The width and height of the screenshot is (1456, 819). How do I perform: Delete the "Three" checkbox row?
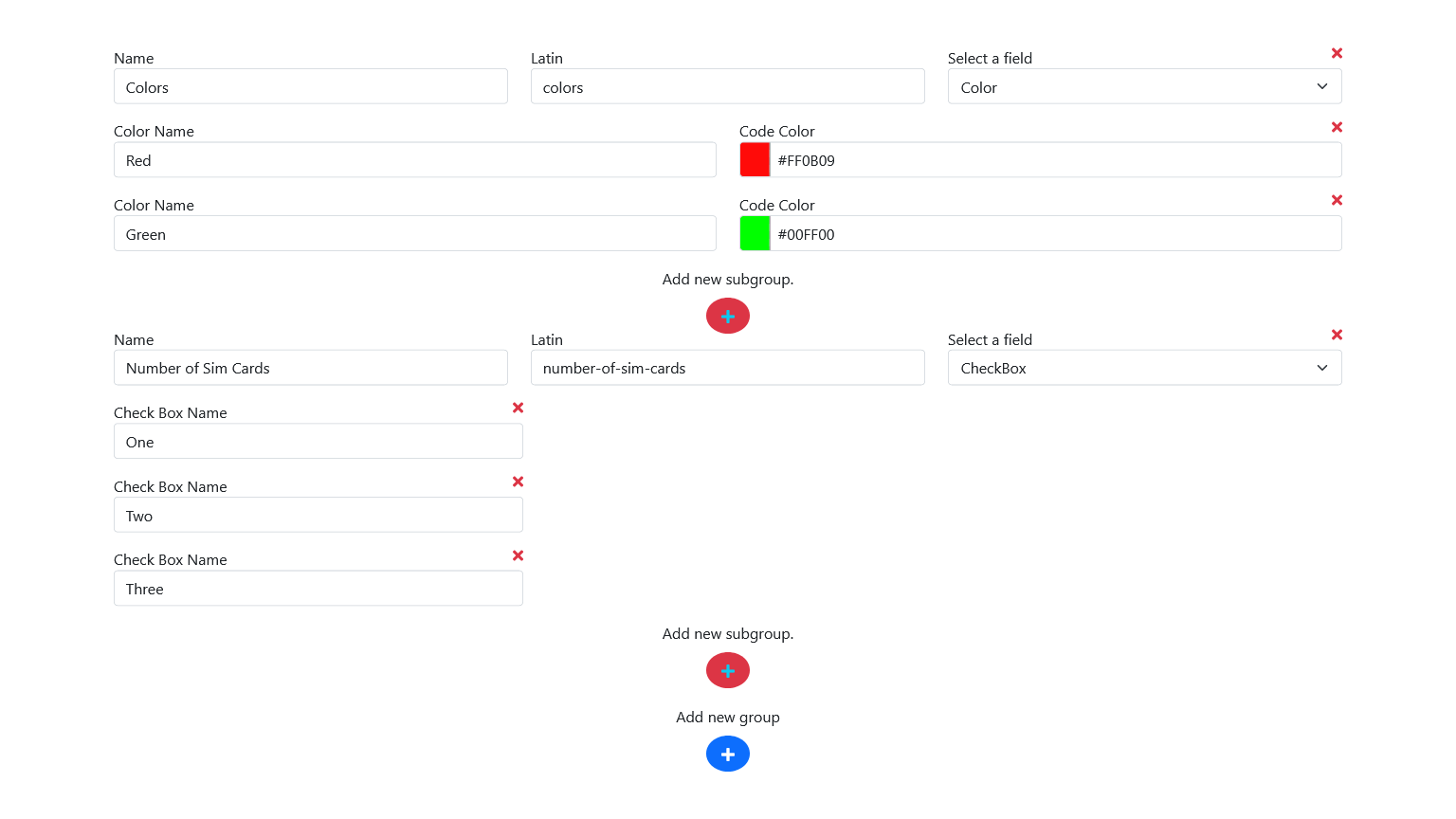tap(518, 555)
